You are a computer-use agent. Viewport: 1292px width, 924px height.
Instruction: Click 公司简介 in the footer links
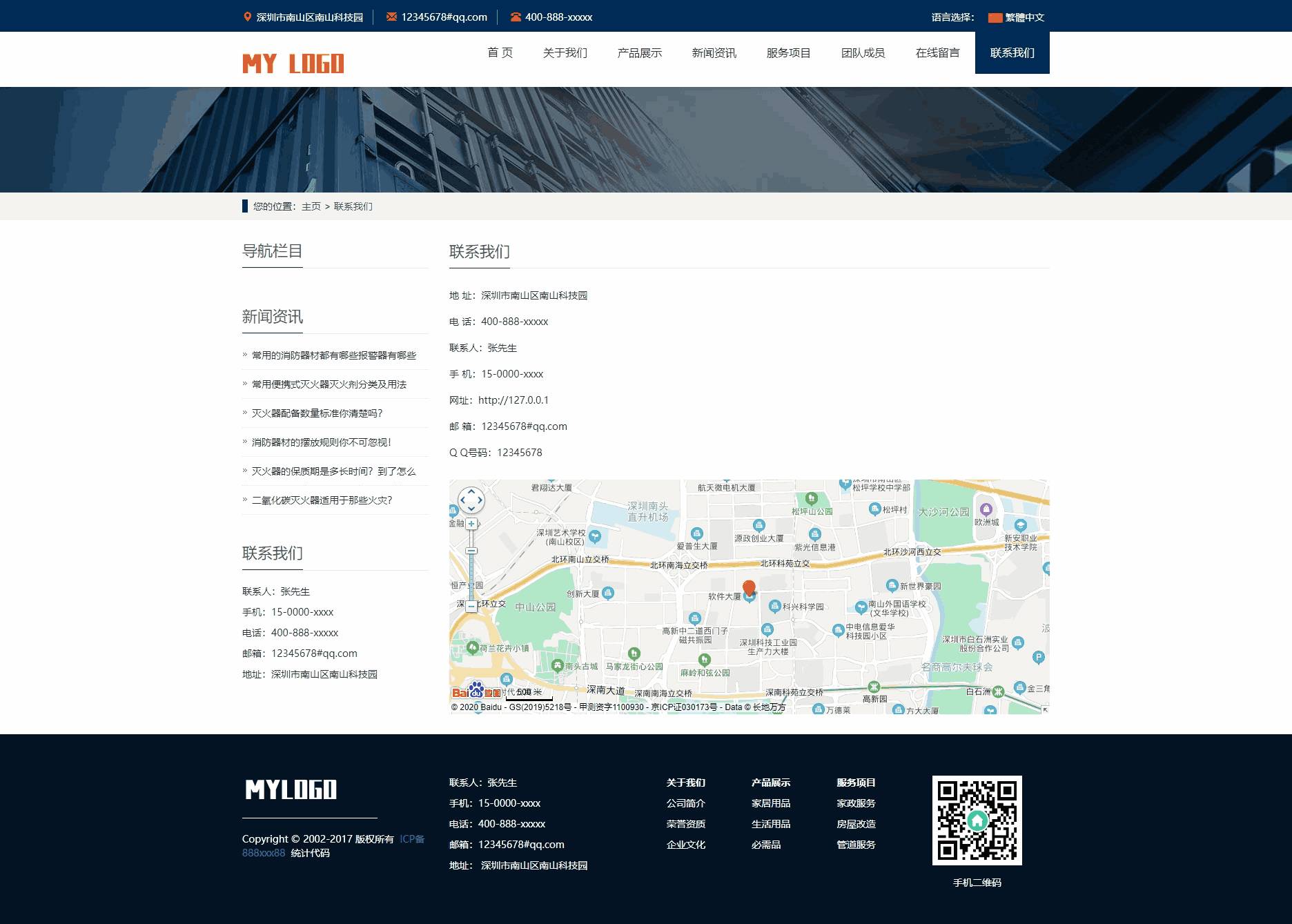coord(687,803)
